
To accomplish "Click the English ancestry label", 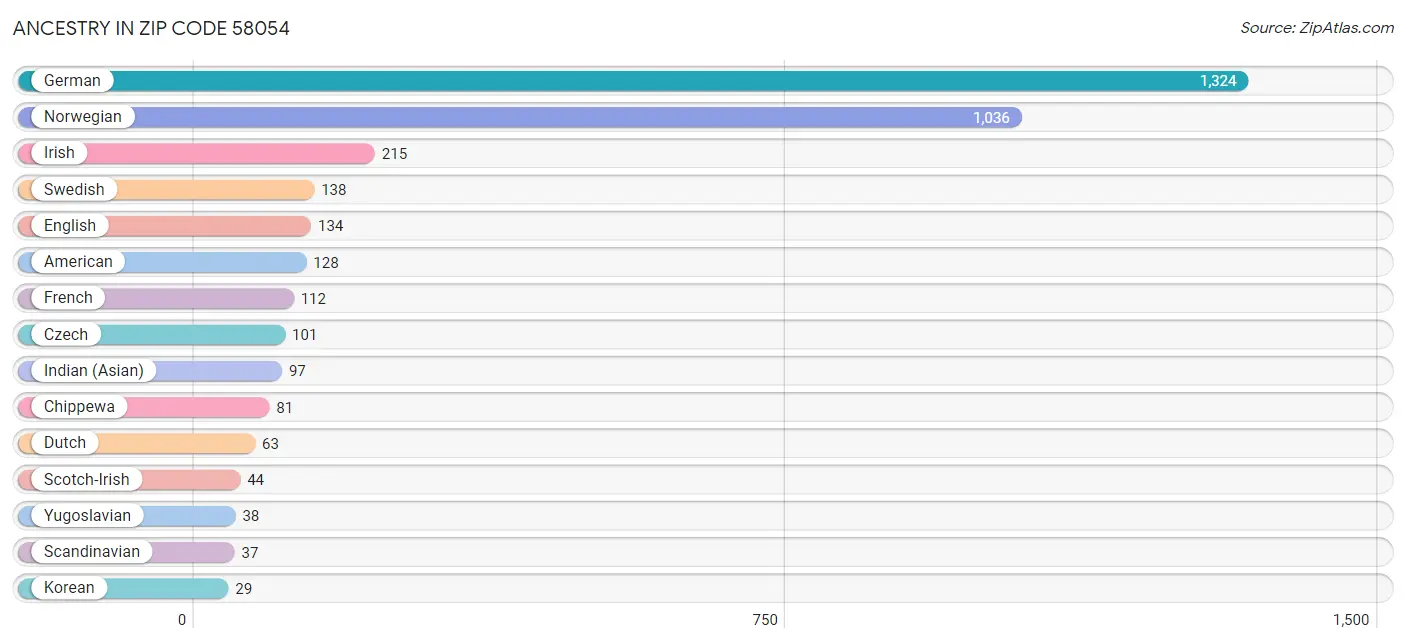I will tap(70, 226).
